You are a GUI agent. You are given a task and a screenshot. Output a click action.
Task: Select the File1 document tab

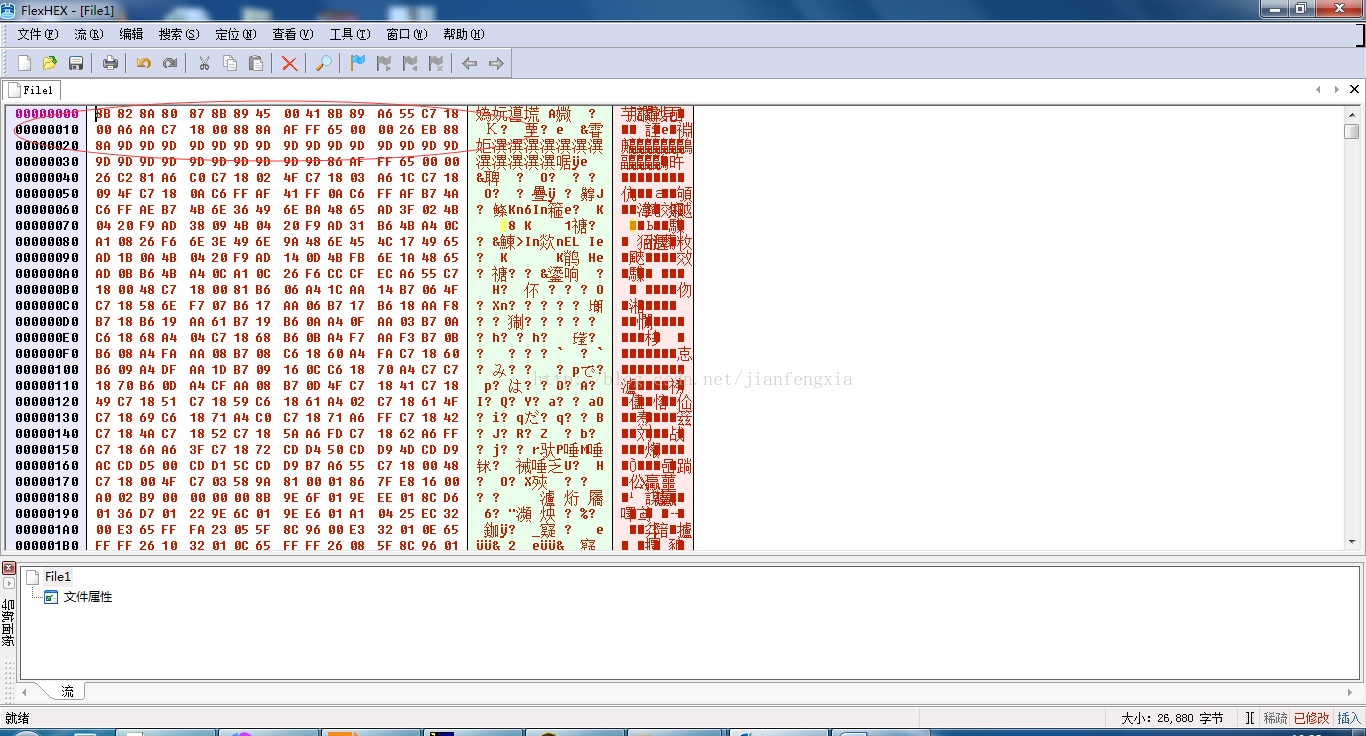34,90
